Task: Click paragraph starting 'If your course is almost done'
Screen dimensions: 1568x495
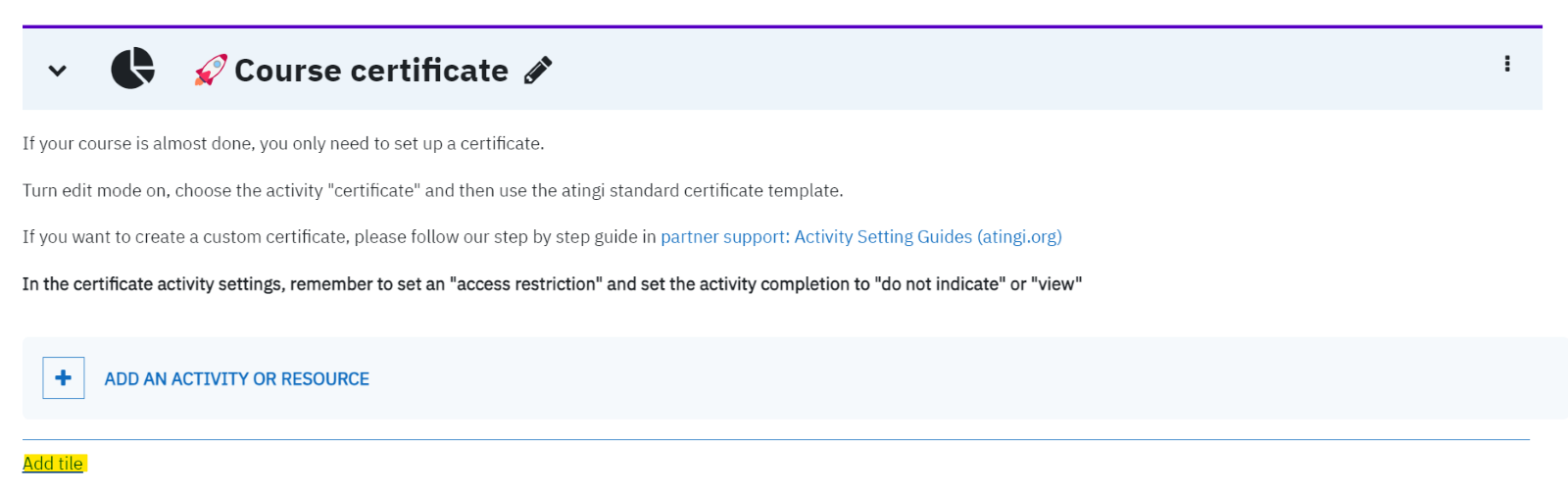Action: click(283, 144)
